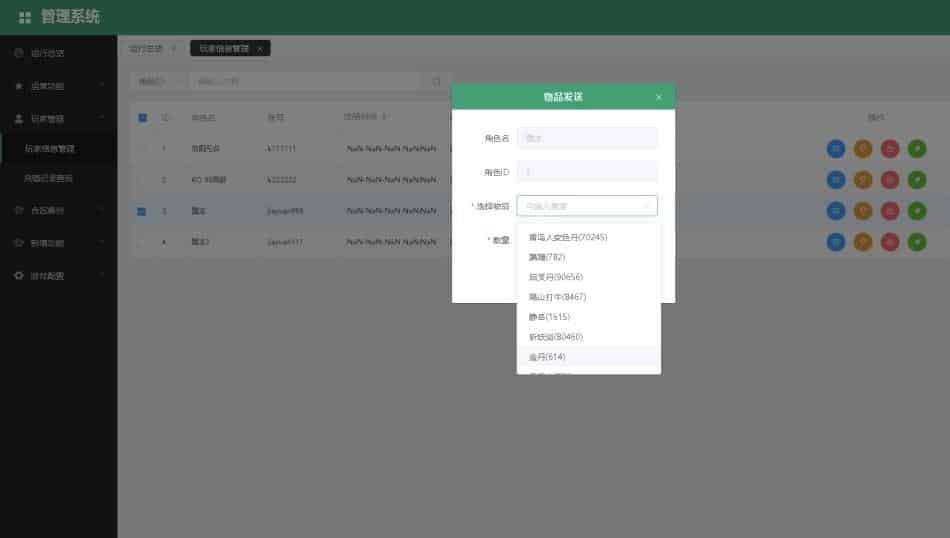950x538 pixels.
Task: Click the grid logo icon beside 管理系统
Action: (25, 17)
